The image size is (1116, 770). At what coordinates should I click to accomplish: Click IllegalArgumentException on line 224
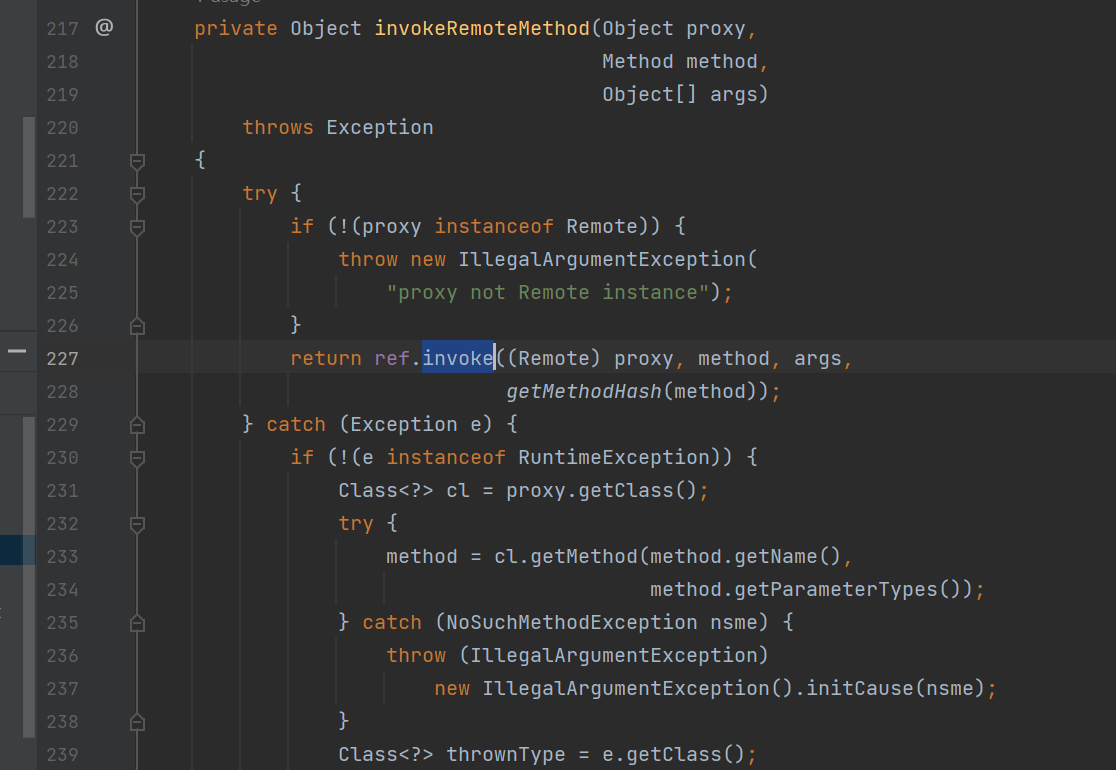(x=601, y=259)
